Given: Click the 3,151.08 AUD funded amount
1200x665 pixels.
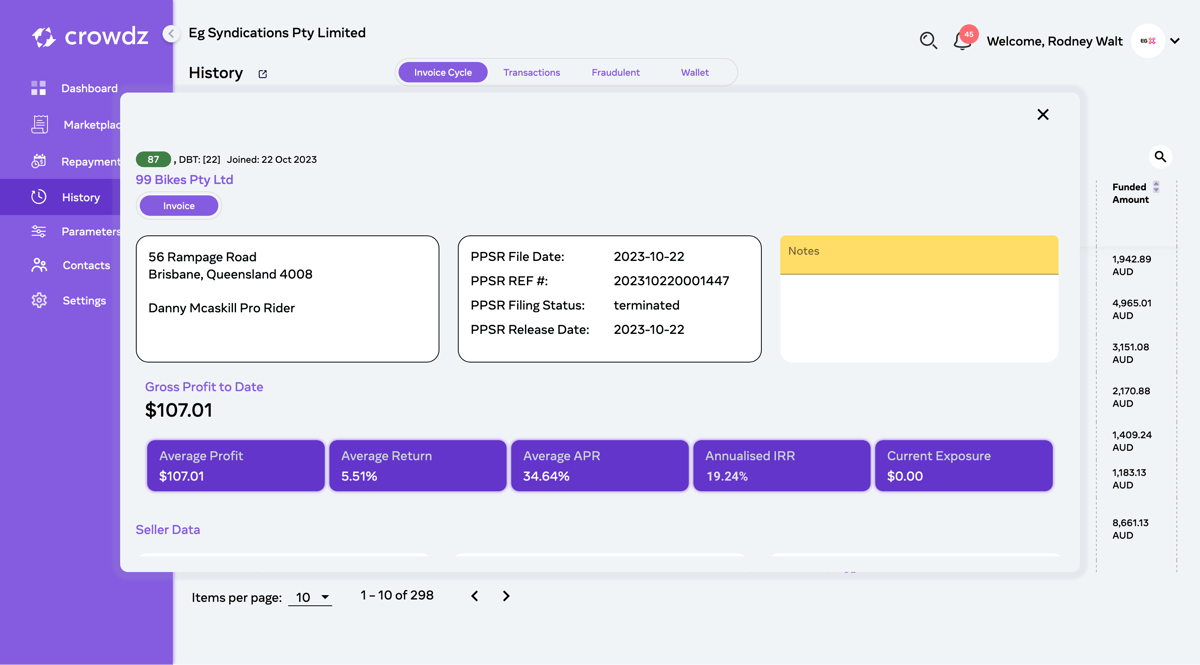Looking at the screenshot, I should (1130, 353).
